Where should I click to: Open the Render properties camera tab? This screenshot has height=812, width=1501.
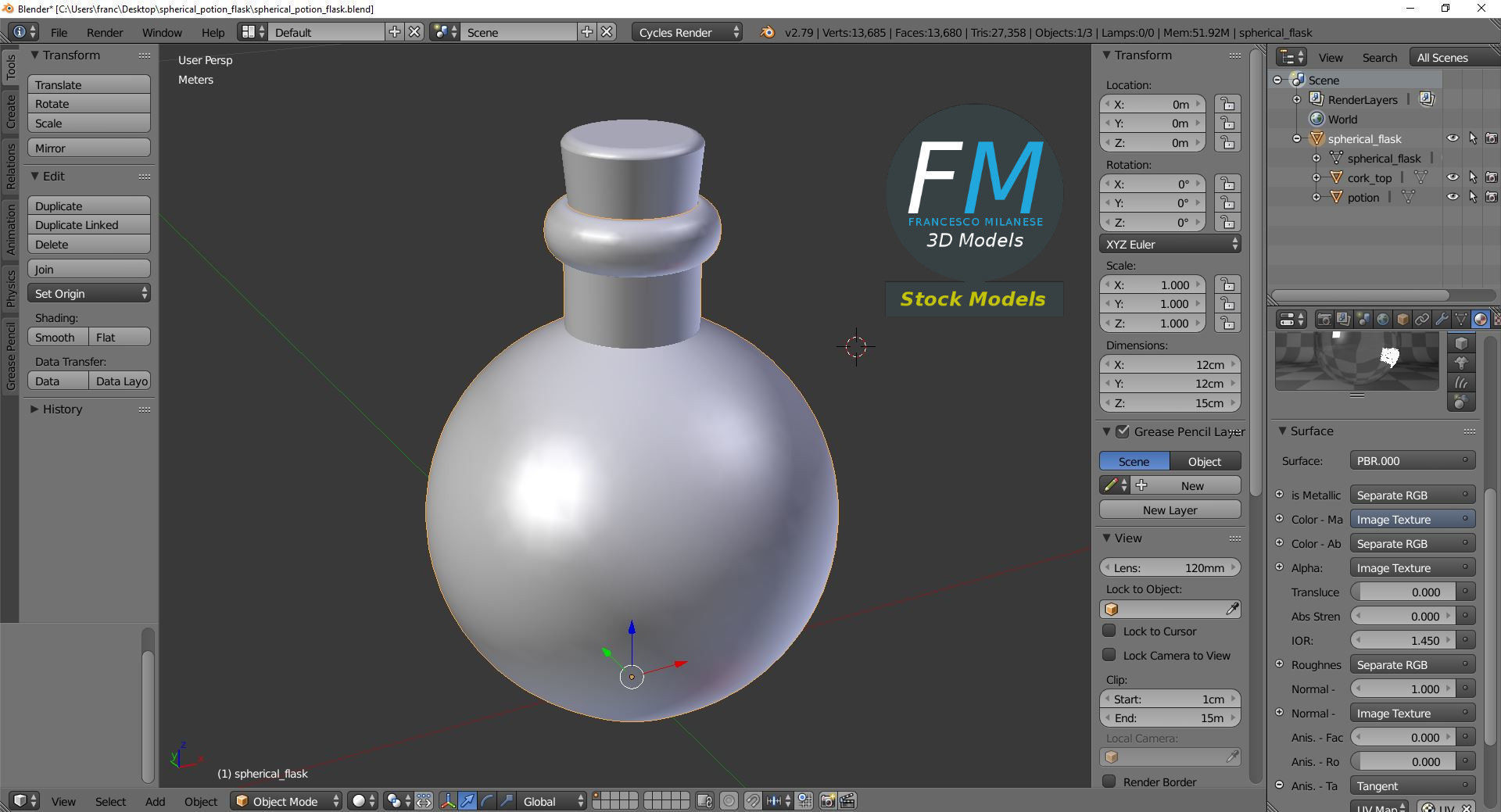1324,320
